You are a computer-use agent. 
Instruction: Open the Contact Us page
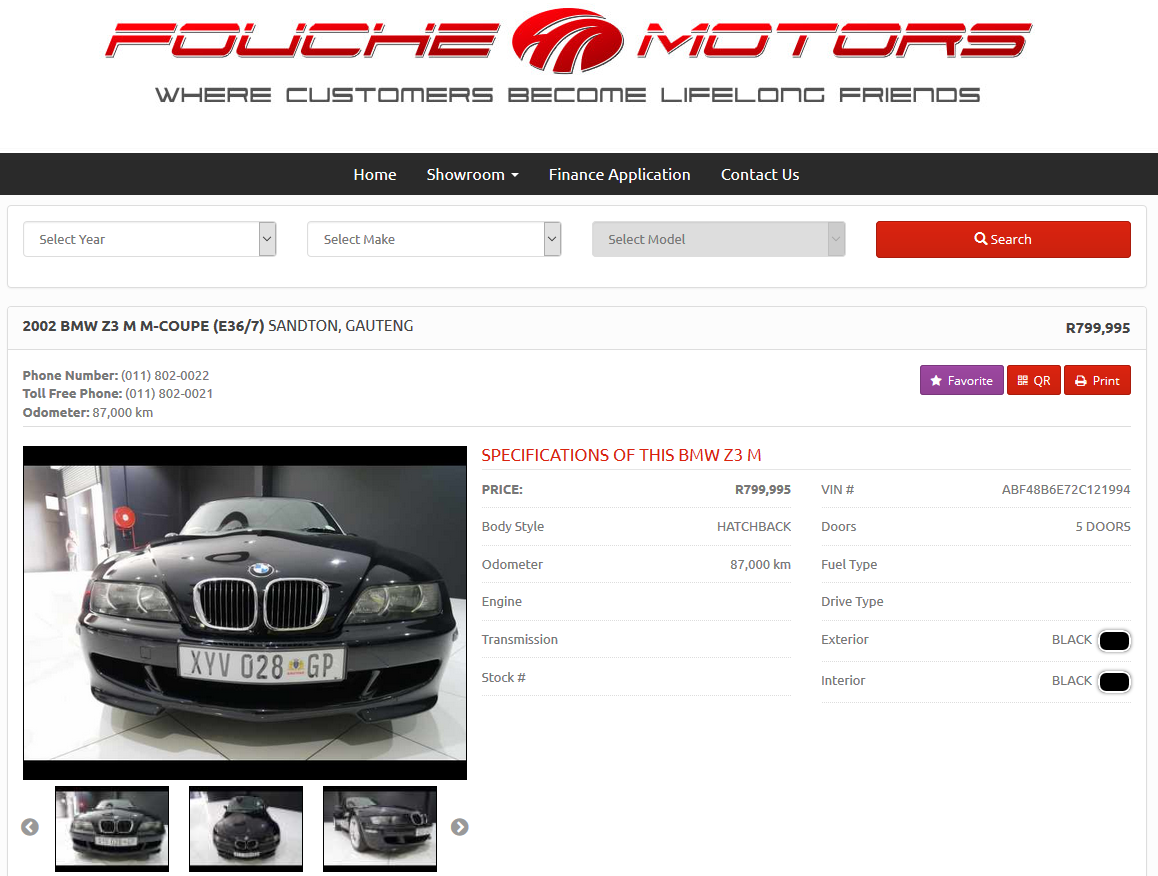[760, 174]
